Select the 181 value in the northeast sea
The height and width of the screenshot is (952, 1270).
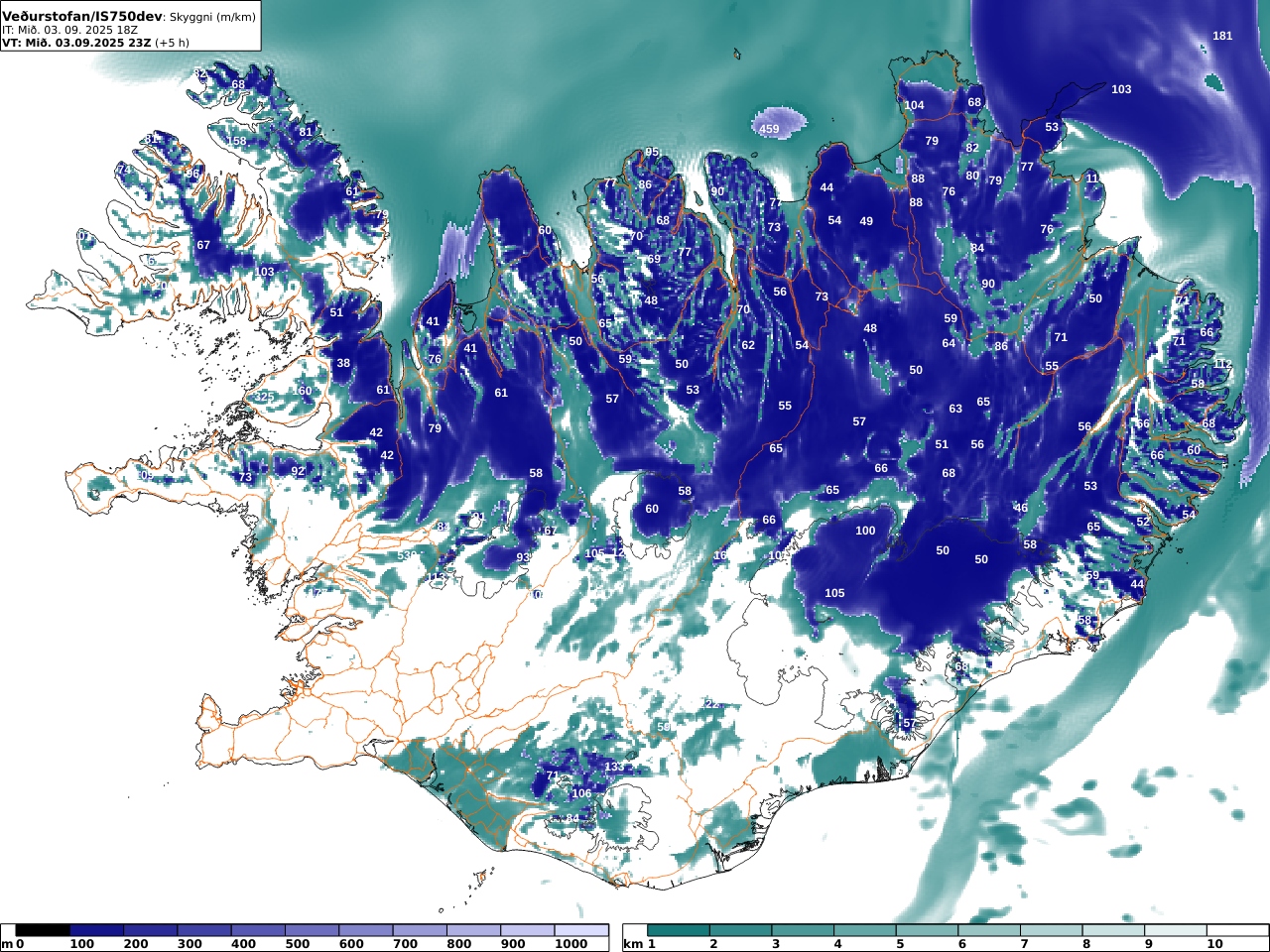click(x=1222, y=36)
